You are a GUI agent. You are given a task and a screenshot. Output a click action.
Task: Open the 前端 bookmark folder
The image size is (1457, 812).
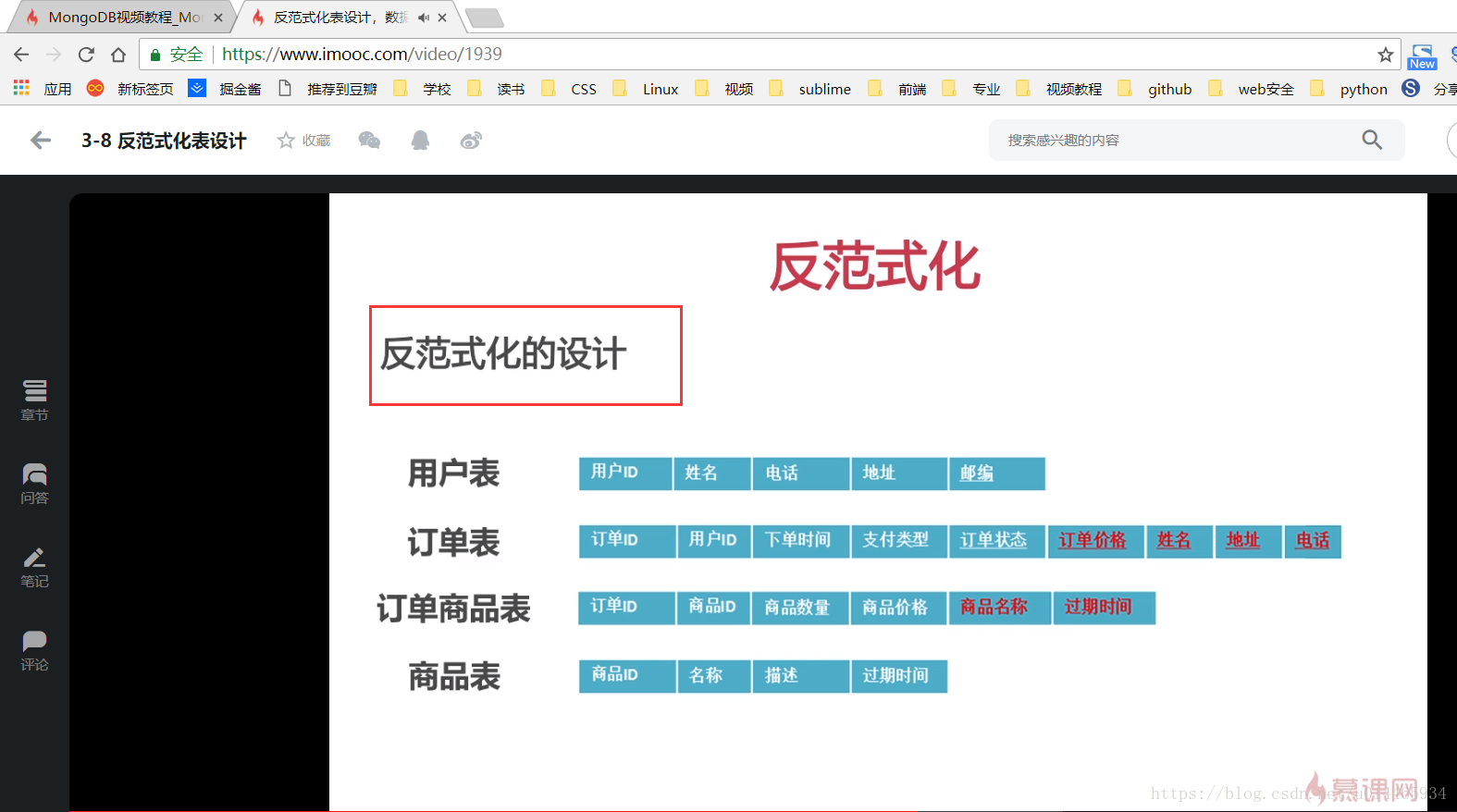[897, 89]
